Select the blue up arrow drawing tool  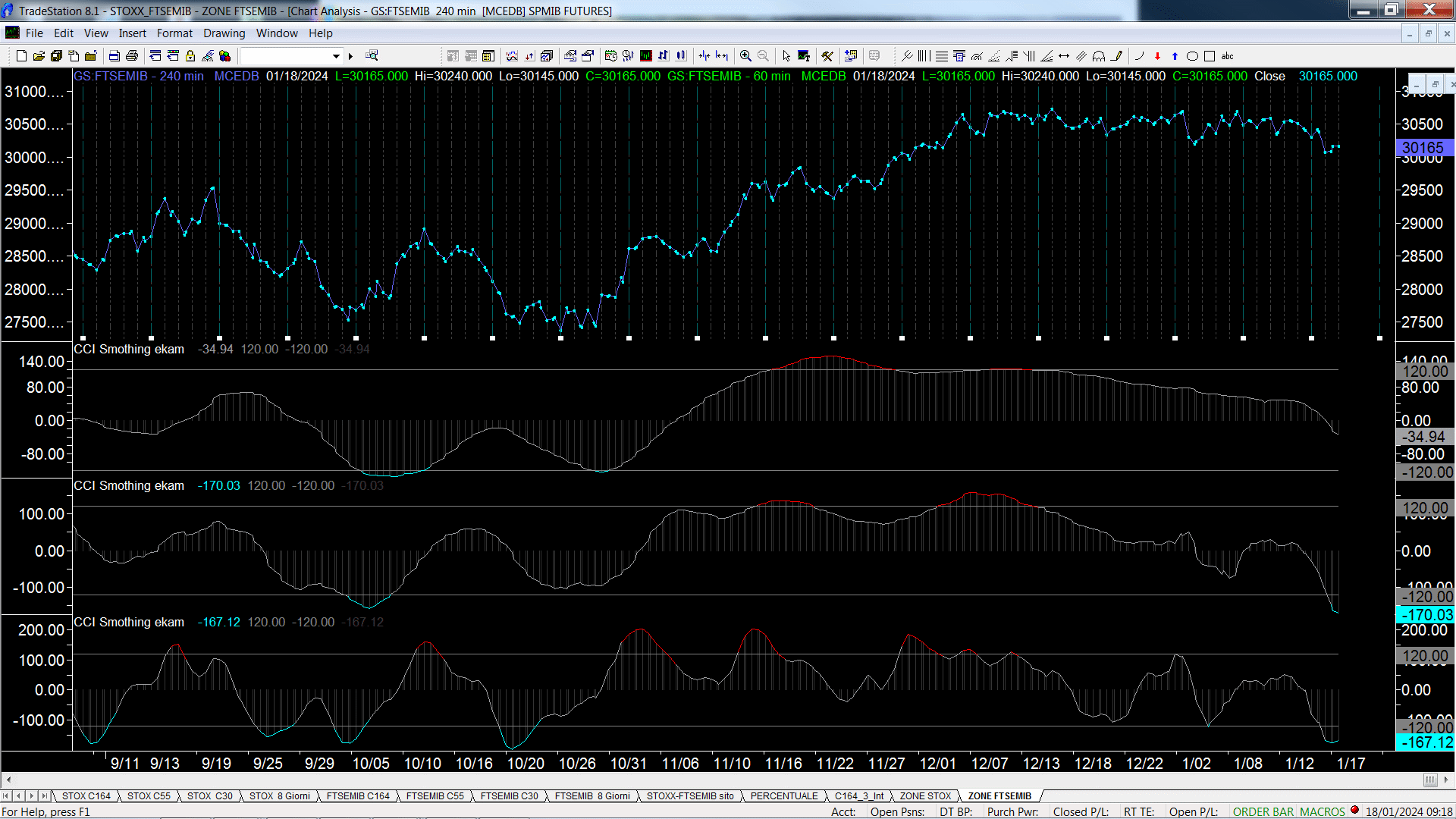pyautogui.click(x=1175, y=55)
